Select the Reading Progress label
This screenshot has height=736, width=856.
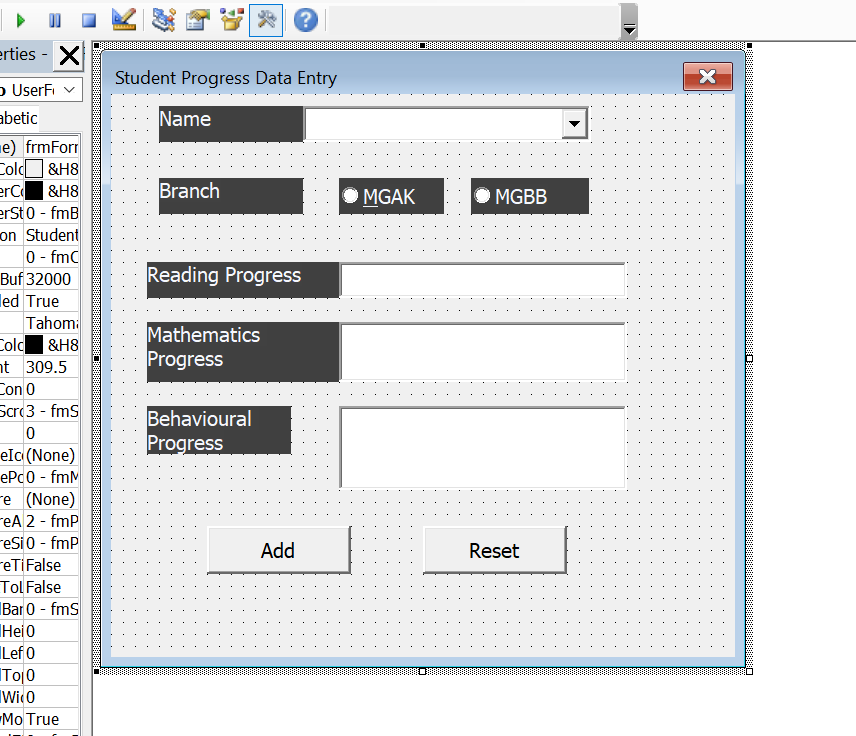pos(243,280)
